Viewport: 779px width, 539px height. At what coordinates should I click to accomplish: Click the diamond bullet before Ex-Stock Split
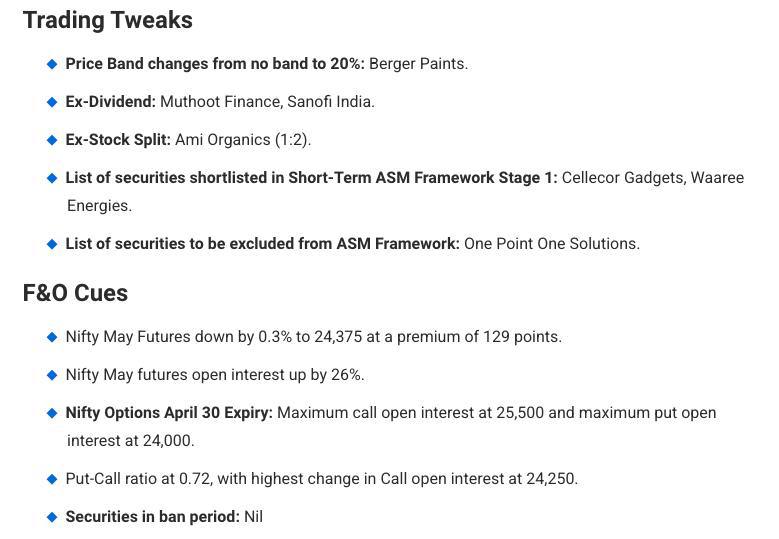(52, 140)
